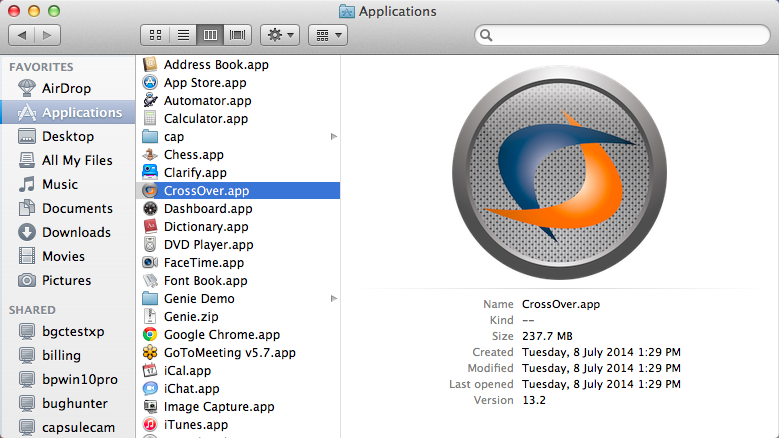Select Clarify.app icon
This screenshot has height=438, width=779.
[x=150, y=172]
